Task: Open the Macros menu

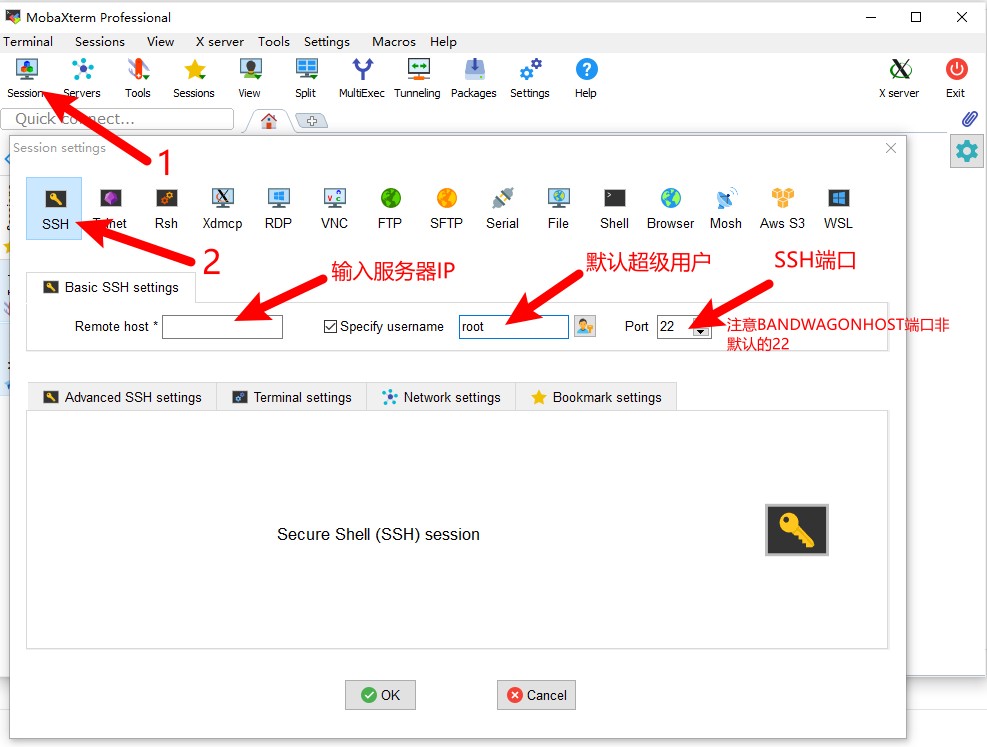Action: (393, 42)
